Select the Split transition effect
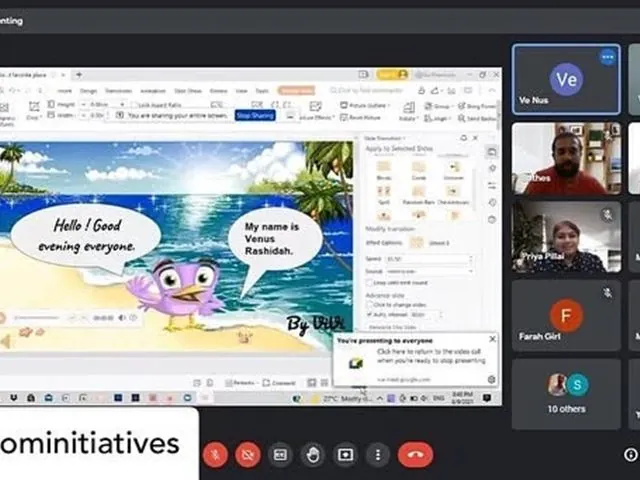 click(384, 195)
